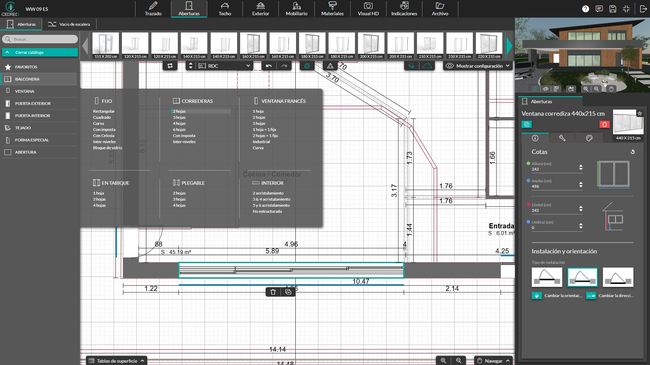This screenshot has width=650, height=365.
Task: Click the Cerrar catálogo button
Action: click(40, 52)
